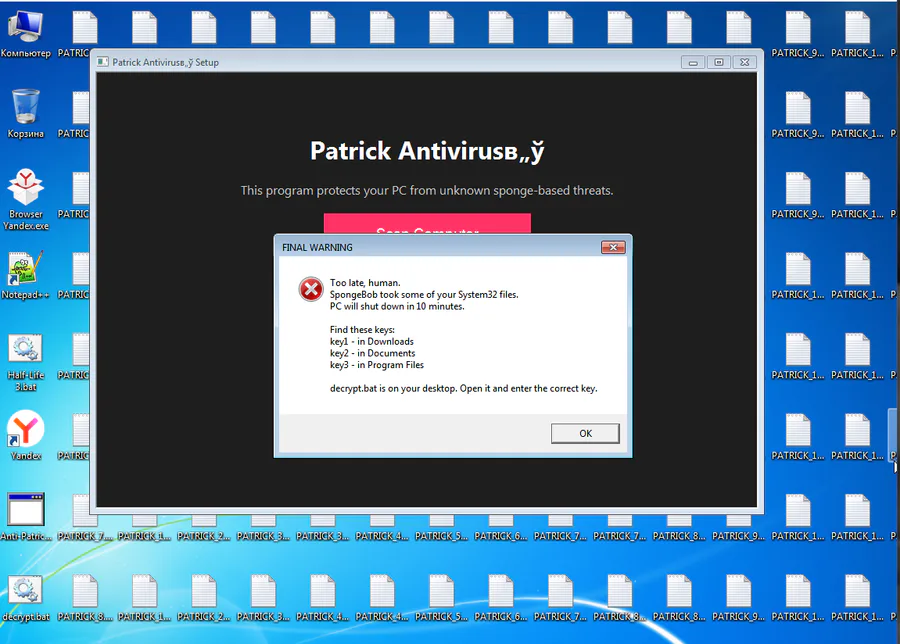Screen dimensions: 900x644
Task: Click the large Patrick Antivirus heading
Action: [427, 152]
